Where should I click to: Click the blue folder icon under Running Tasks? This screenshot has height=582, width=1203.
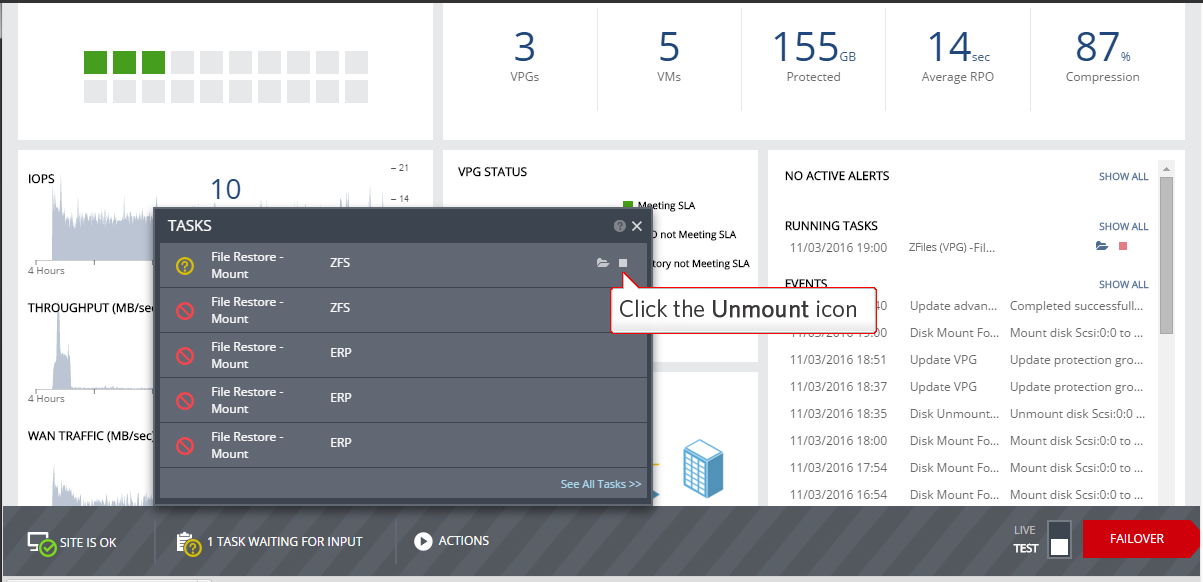point(1102,246)
